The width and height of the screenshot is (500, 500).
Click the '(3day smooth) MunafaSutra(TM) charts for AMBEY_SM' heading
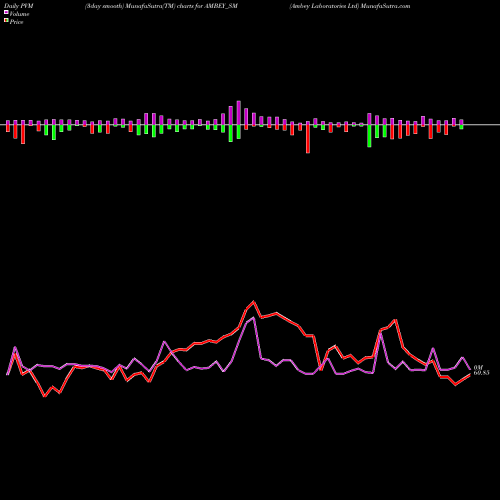tap(161, 6)
